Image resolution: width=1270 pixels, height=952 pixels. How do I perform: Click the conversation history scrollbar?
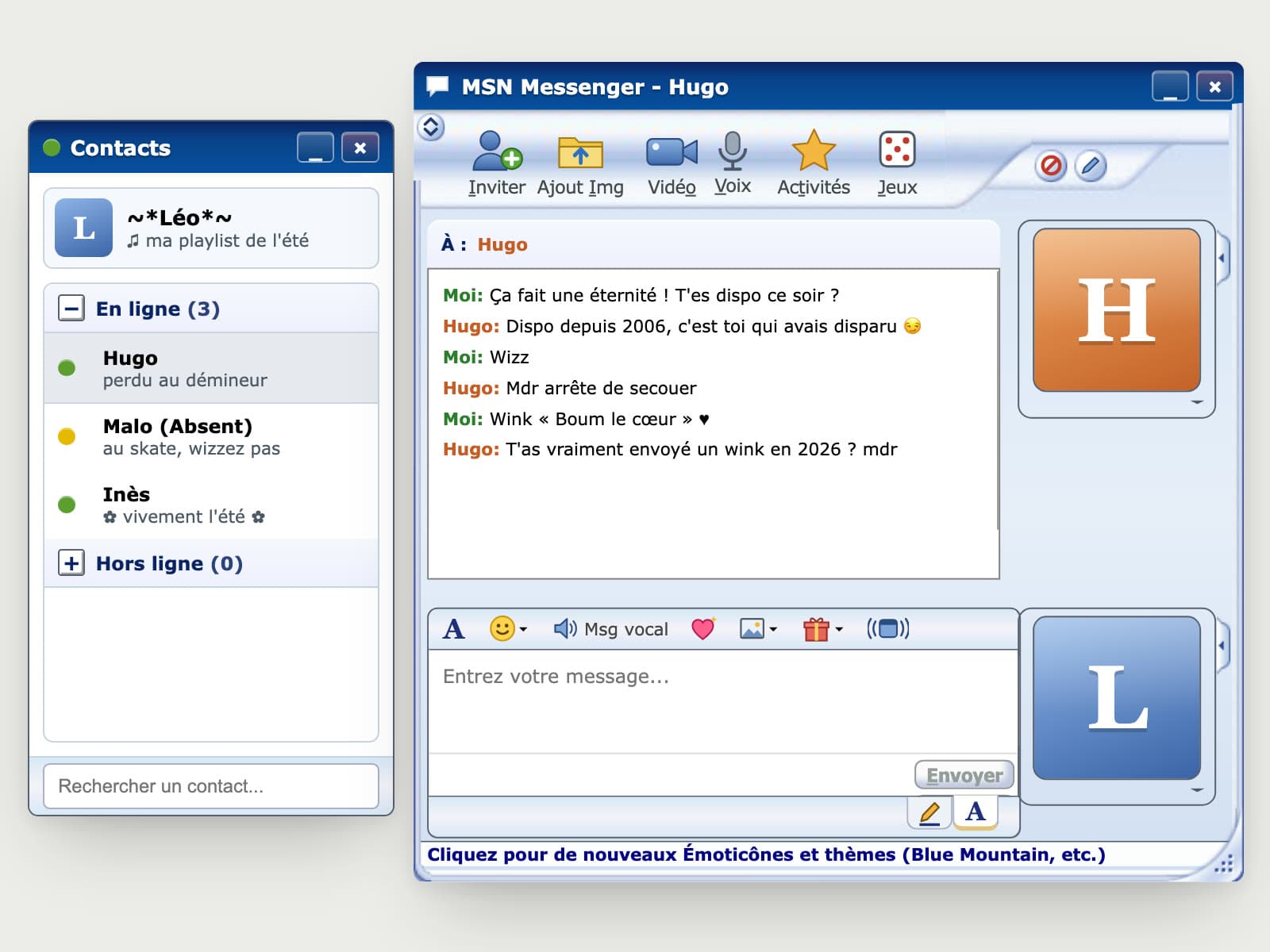pyautogui.click(x=998, y=401)
